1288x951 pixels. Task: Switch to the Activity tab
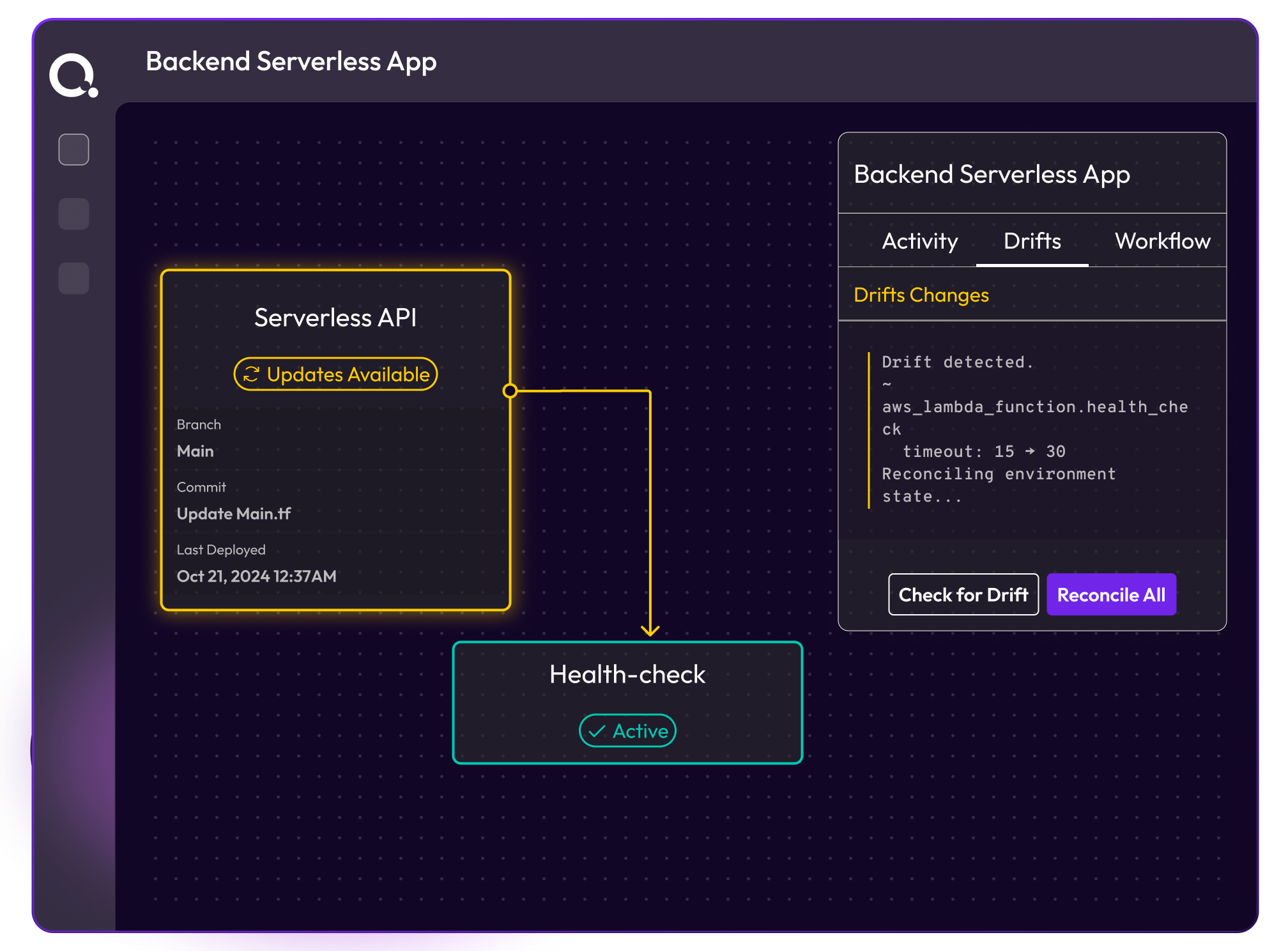coord(919,241)
